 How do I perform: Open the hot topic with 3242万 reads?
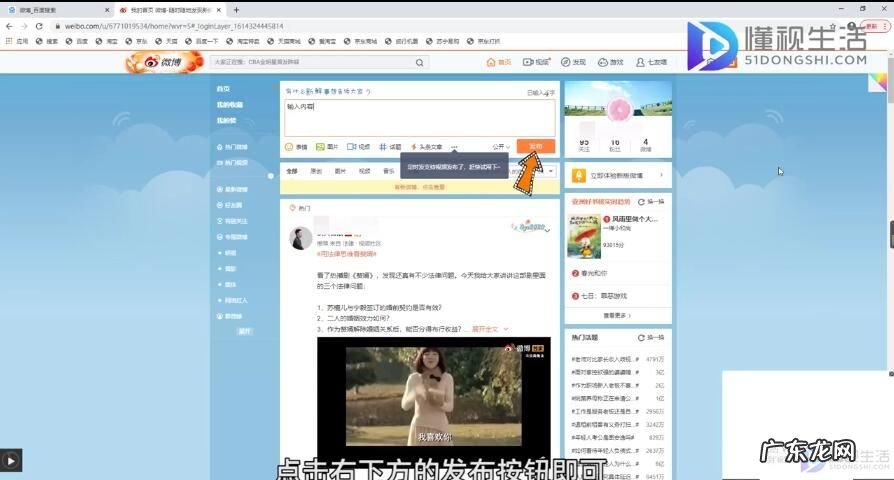click(x=617, y=425)
